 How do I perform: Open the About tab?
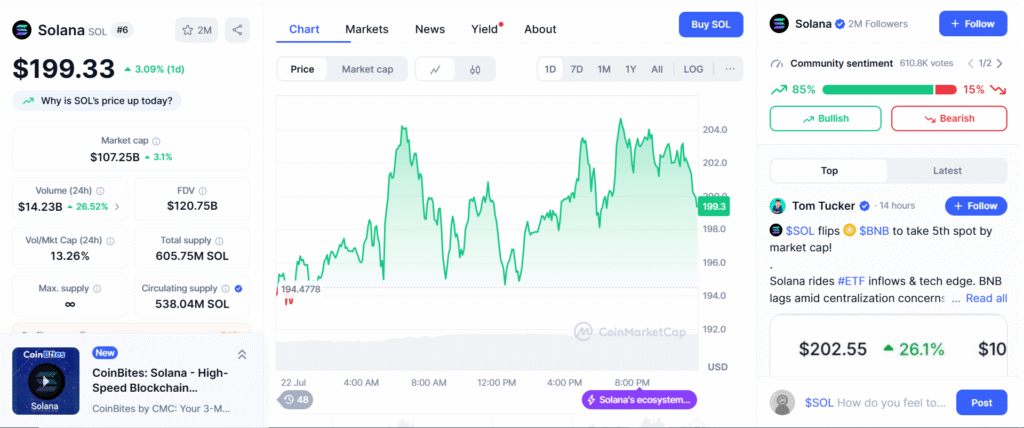[540, 29]
